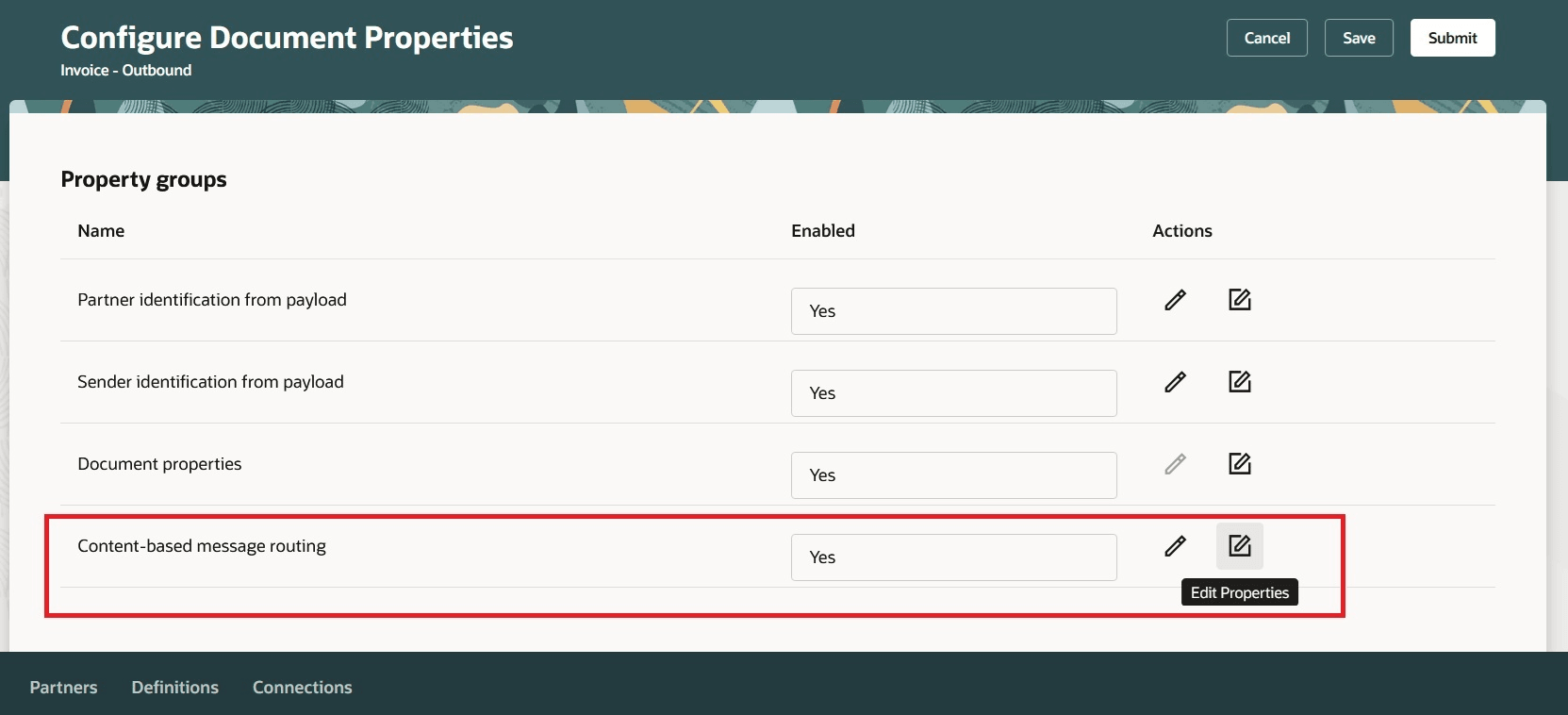Screen dimensions: 1568x715
Task: Click the Name column header
Action: coord(101,230)
